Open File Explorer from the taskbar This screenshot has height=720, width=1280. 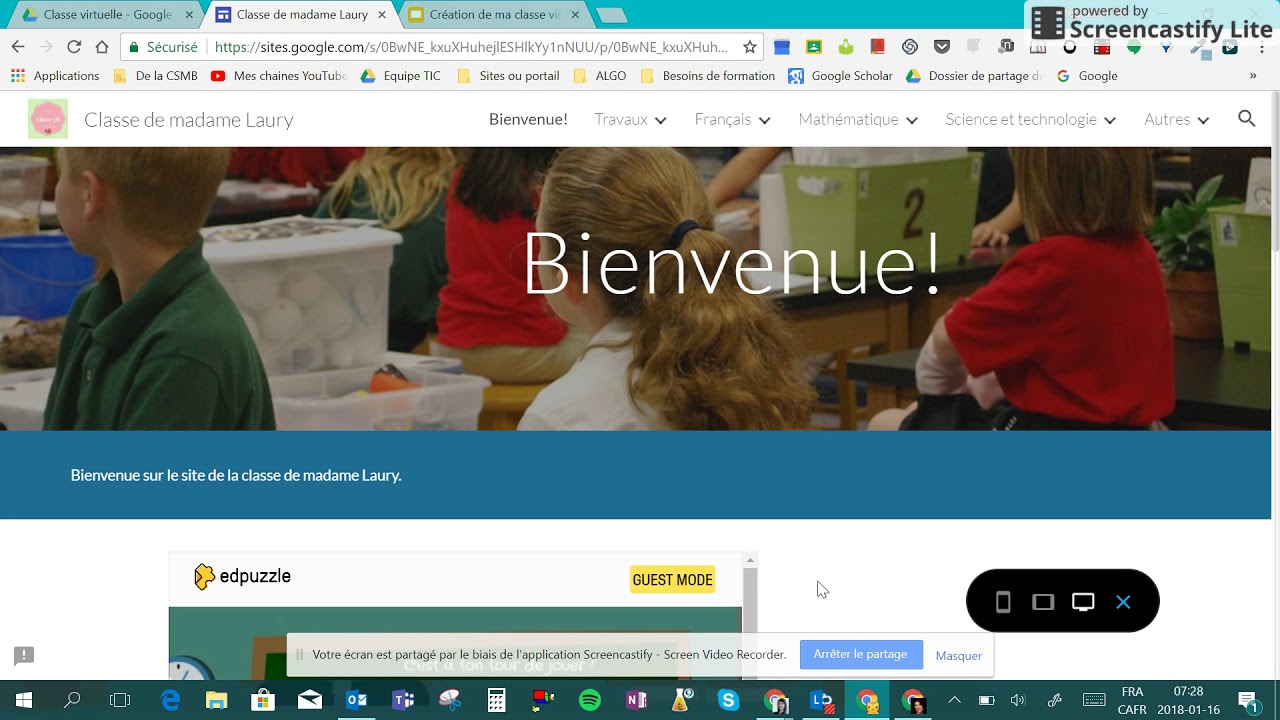pyautogui.click(x=216, y=700)
